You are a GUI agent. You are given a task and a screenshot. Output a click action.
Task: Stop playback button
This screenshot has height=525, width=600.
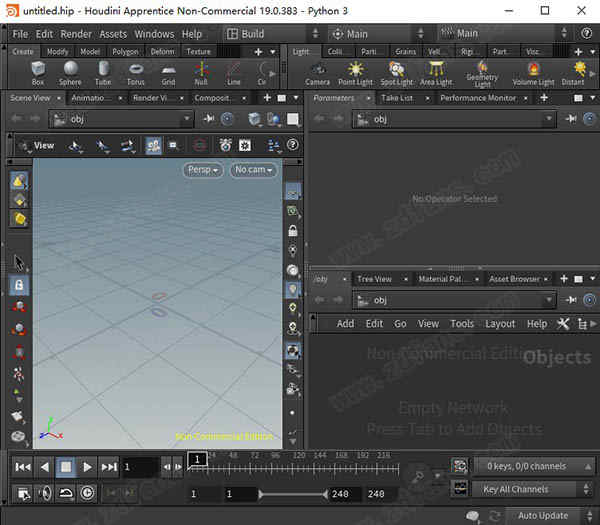pyautogui.click(x=66, y=467)
